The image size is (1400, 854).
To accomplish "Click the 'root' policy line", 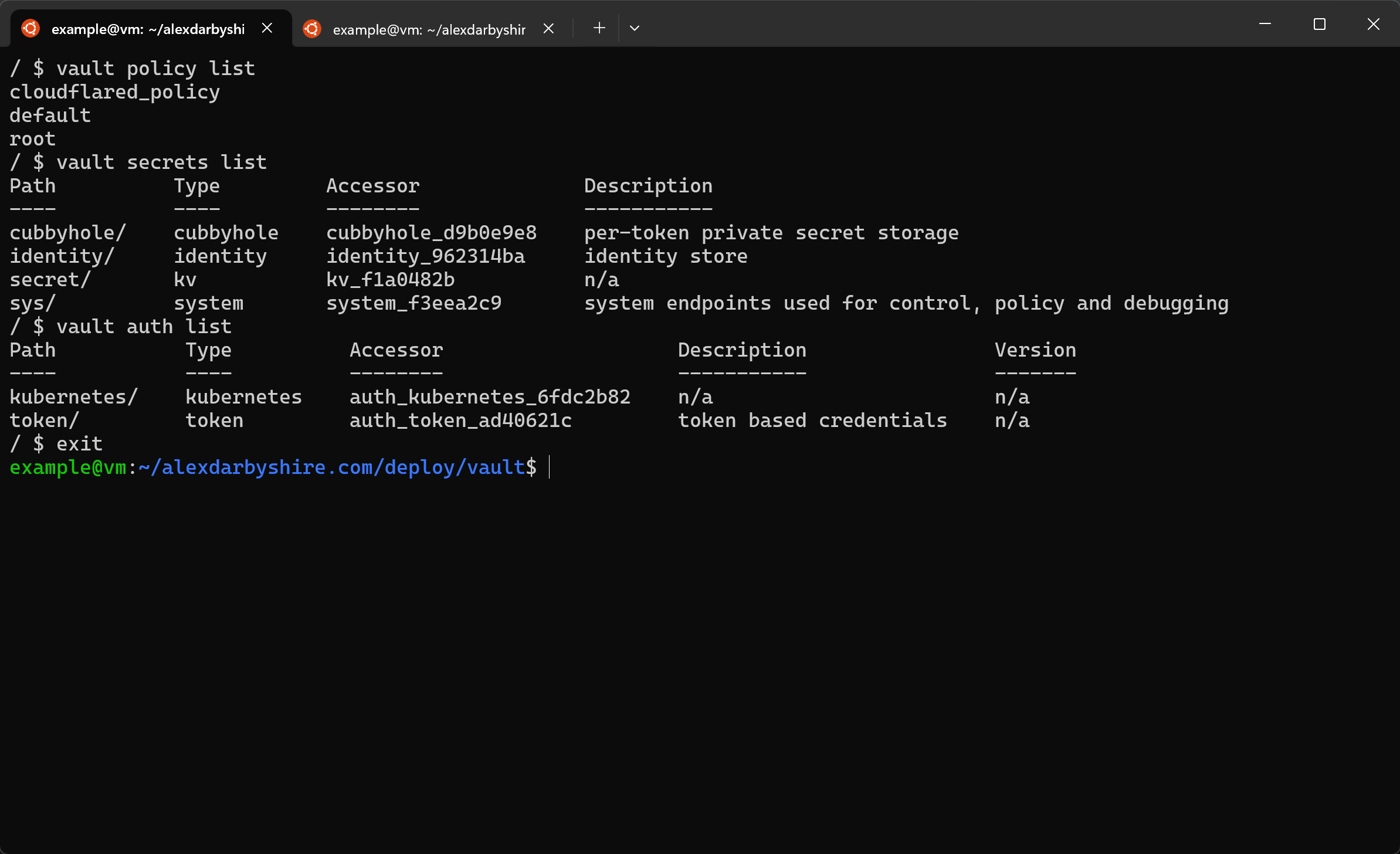I will pos(33,139).
